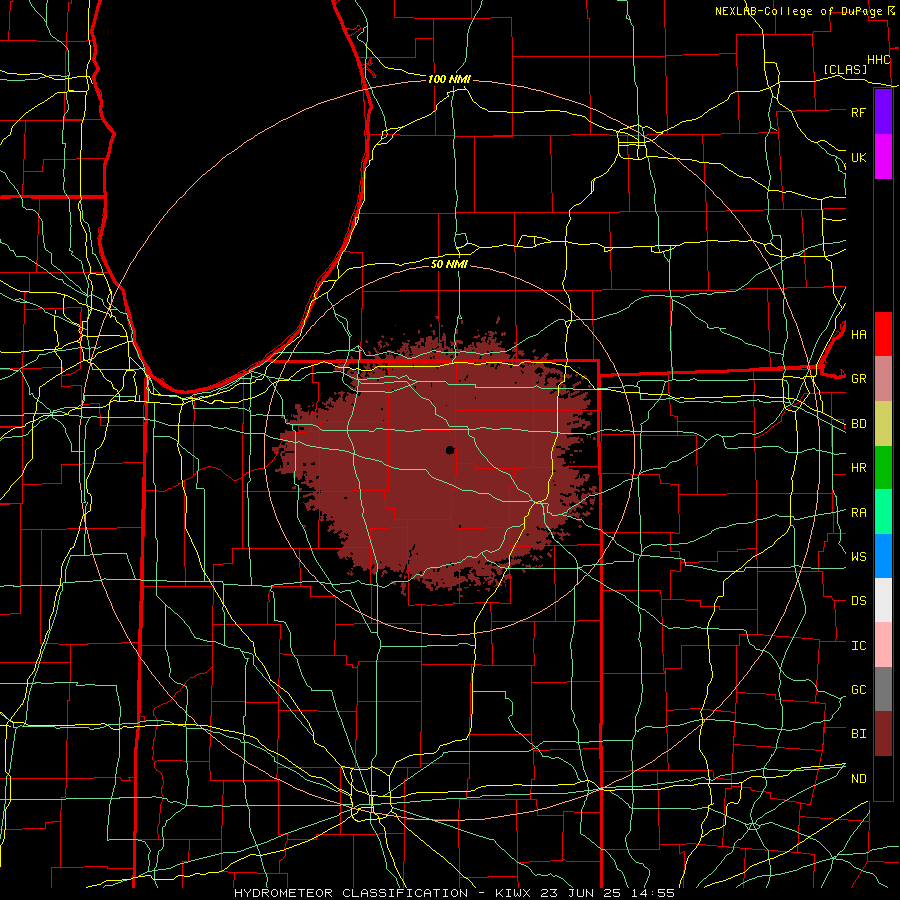
Task: Pick the HR green legend swatch
Action: pyautogui.click(x=883, y=468)
